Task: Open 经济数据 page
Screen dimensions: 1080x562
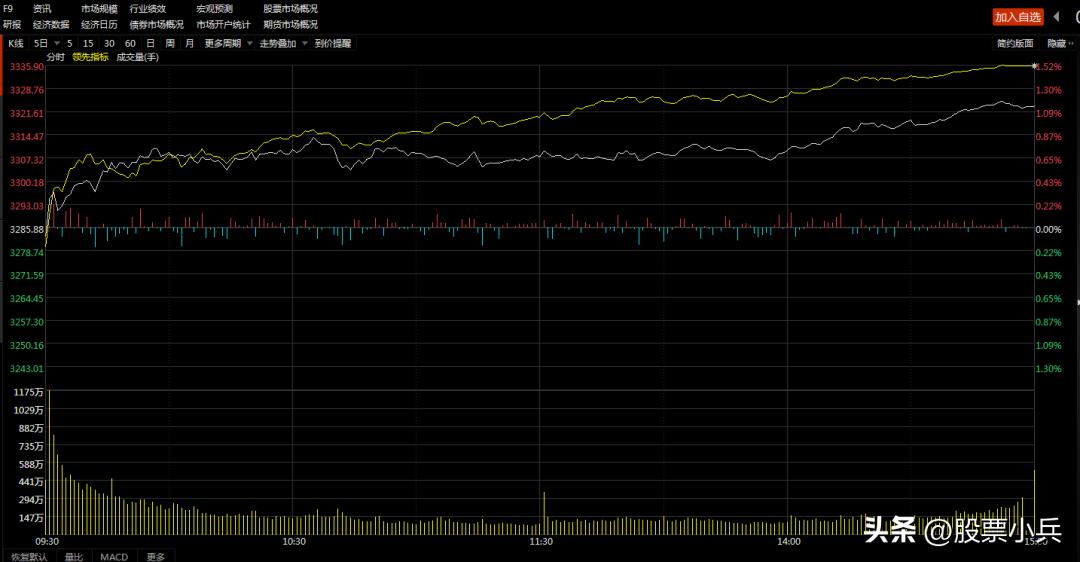Action: (x=51, y=25)
